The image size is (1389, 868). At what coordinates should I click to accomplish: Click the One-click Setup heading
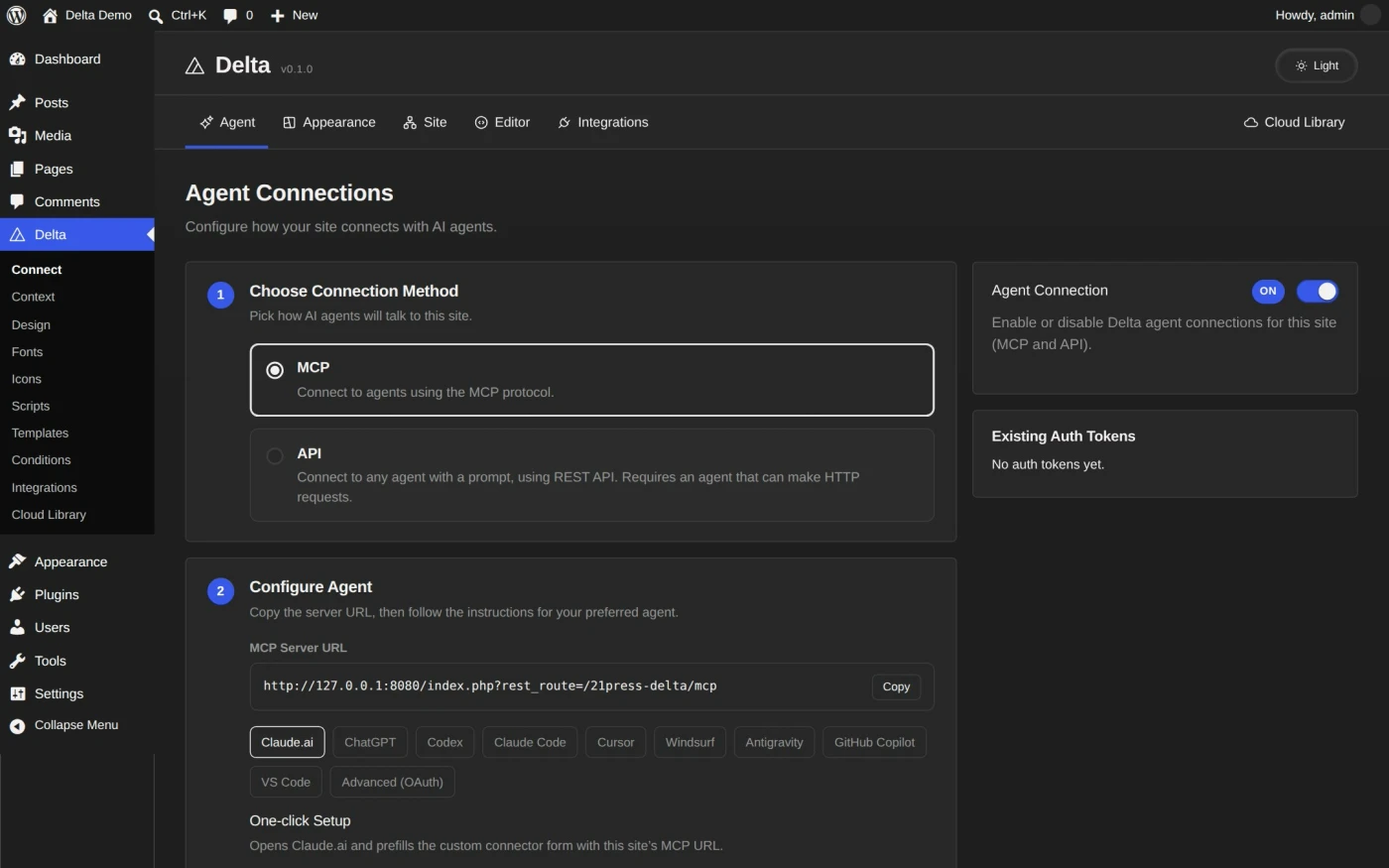click(300, 820)
